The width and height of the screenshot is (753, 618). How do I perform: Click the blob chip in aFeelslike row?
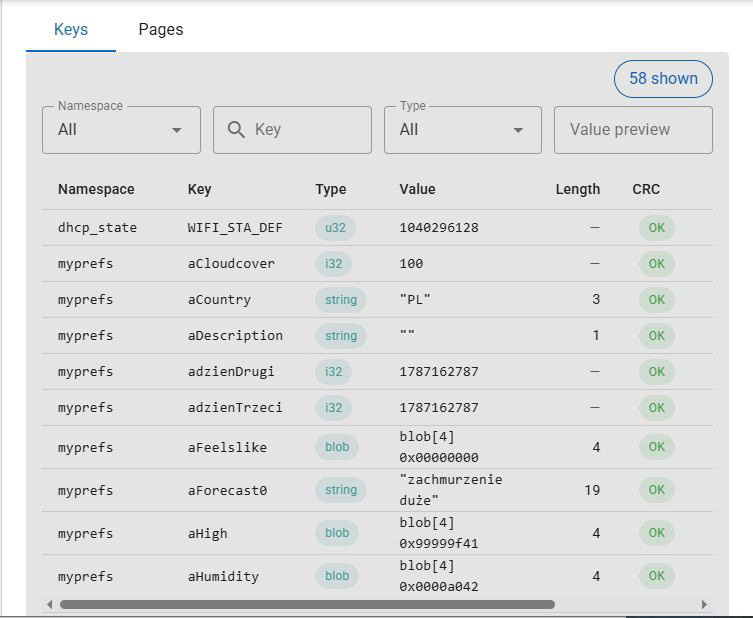(337, 447)
